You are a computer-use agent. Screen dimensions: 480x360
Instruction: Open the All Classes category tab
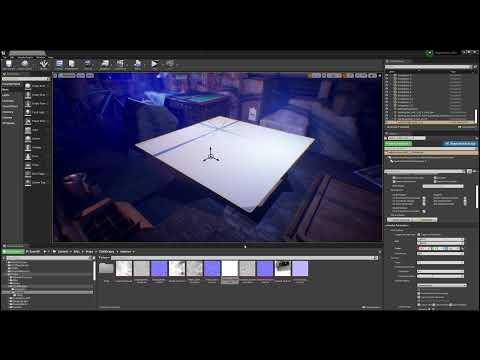pos(12,123)
